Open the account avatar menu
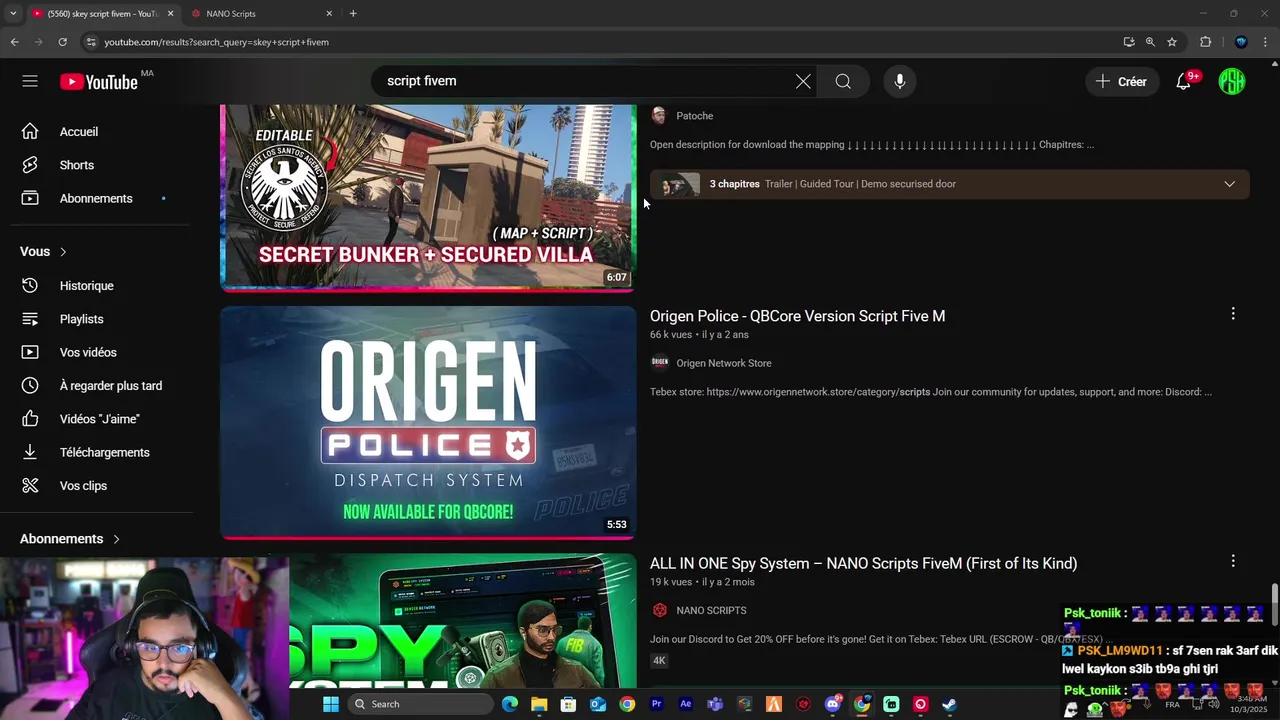Viewport: 1280px width, 720px height. point(1232,81)
